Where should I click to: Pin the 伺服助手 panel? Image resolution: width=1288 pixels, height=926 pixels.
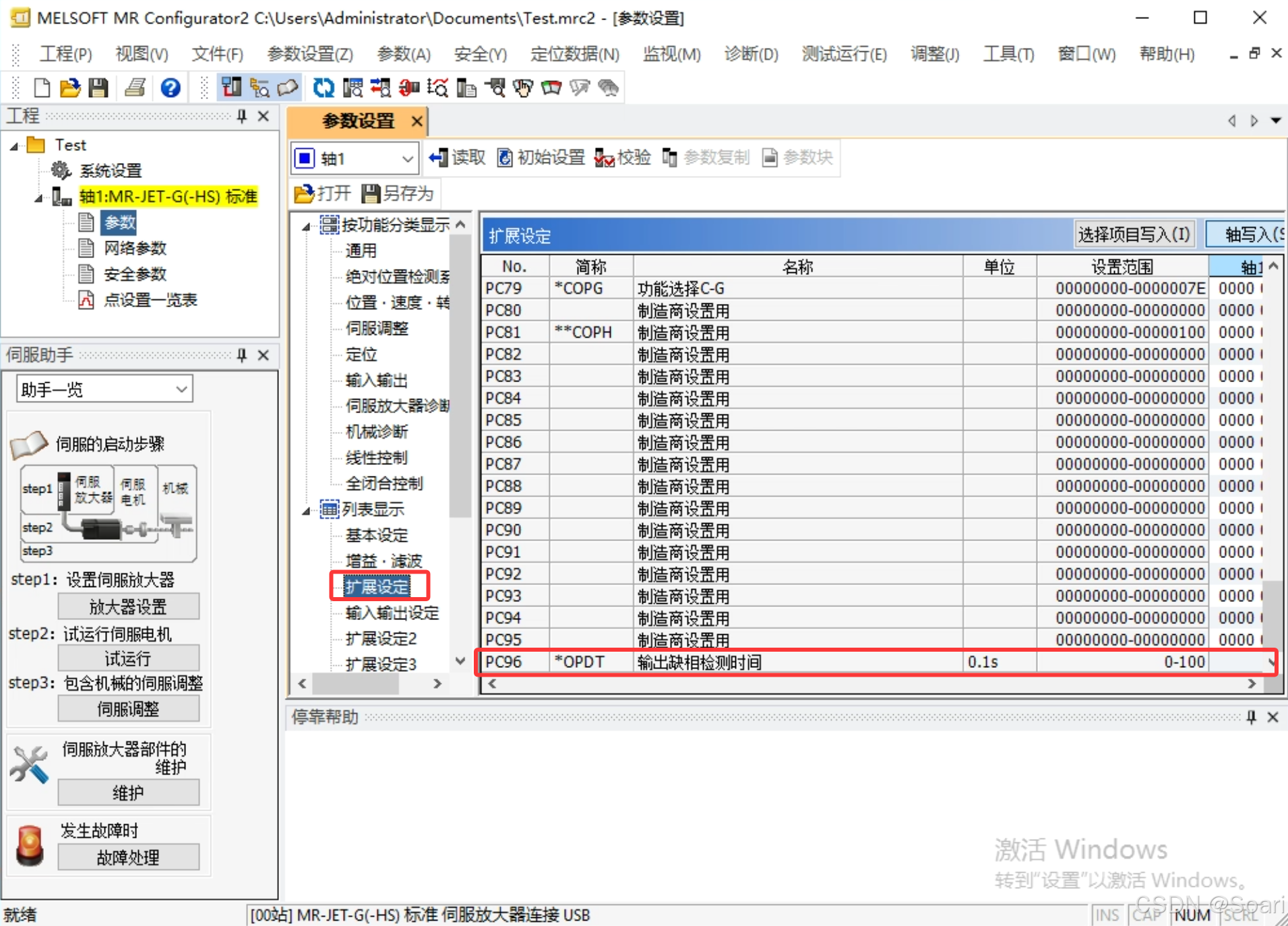[242, 354]
